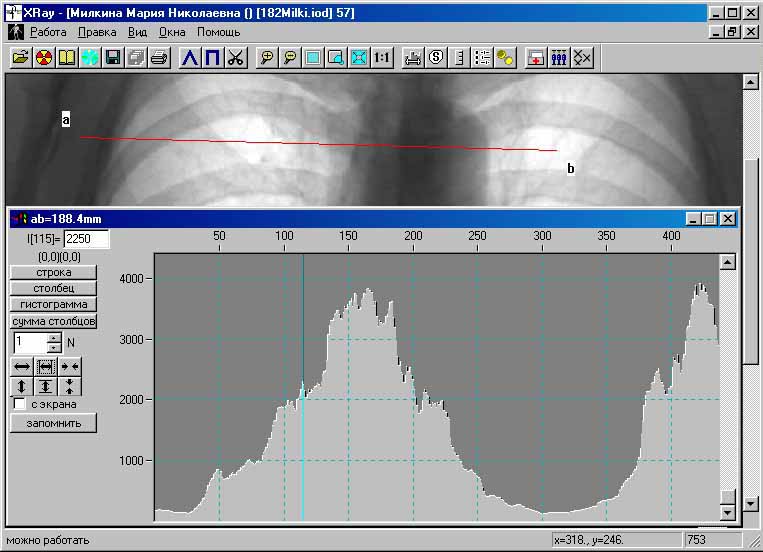This screenshot has width=763, height=552.
Task: Click the red-yellow radiation symbol icon
Action: pyautogui.click(x=44, y=58)
